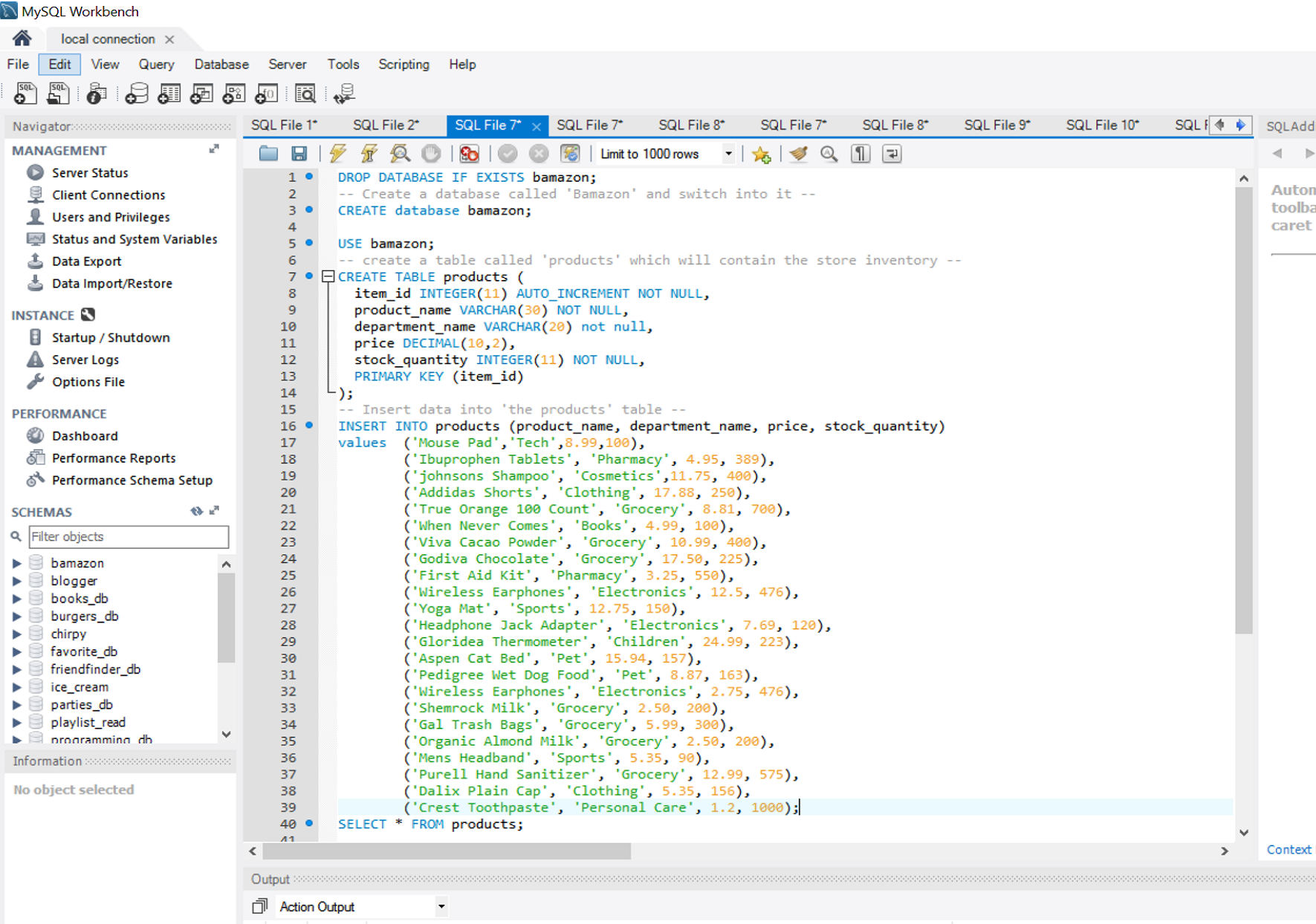Create a new schema in connected server
This screenshot has width=1316, height=924.
click(137, 93)
